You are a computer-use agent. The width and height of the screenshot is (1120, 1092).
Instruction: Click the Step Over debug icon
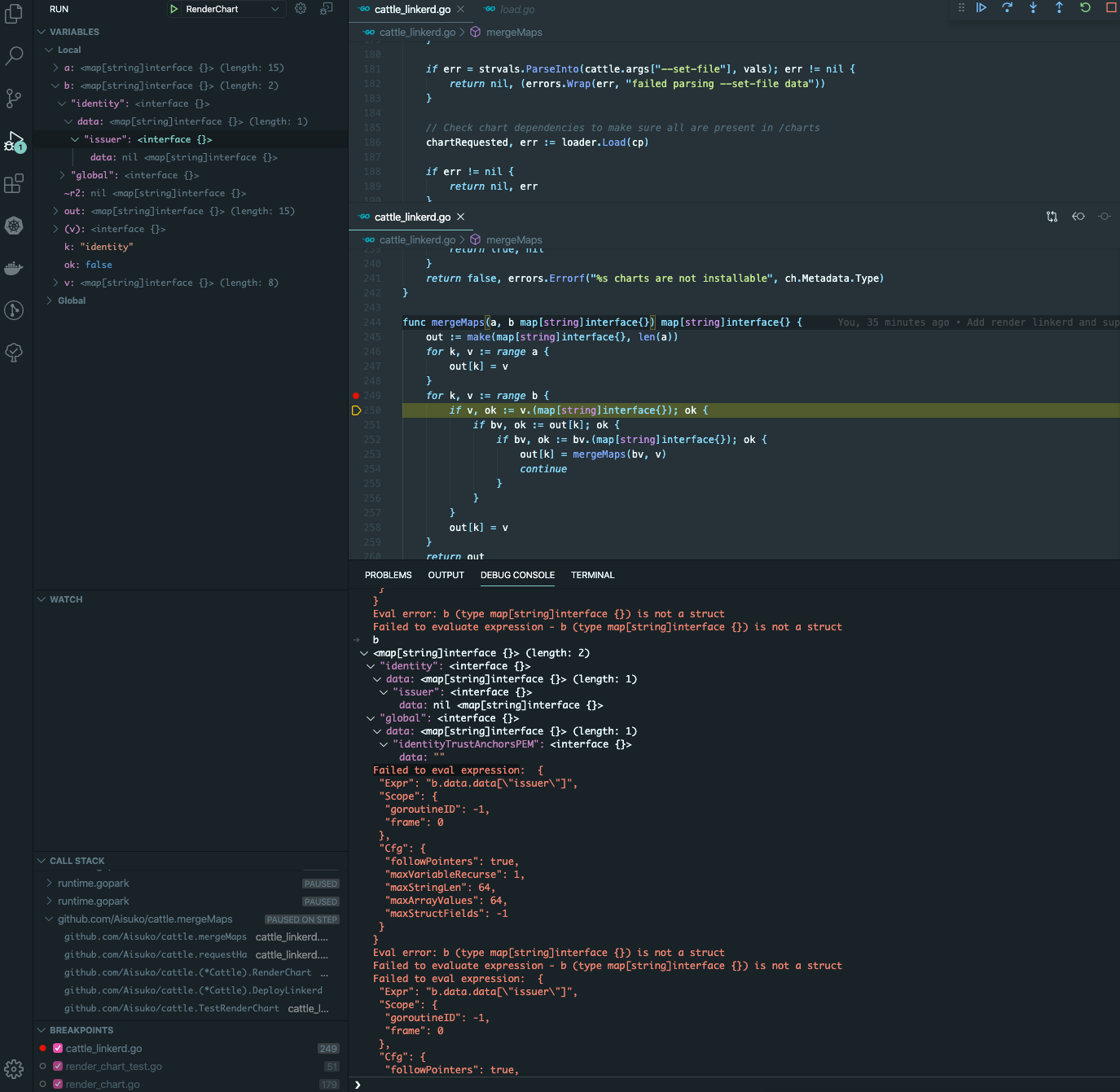[1008, 7]
